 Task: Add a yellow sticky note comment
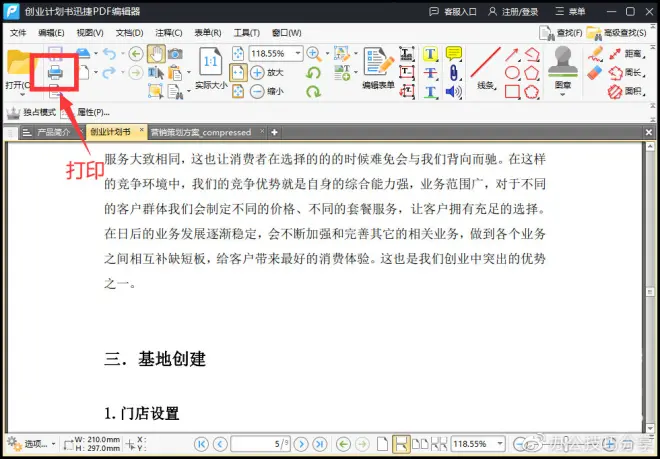tap(454, 53)
